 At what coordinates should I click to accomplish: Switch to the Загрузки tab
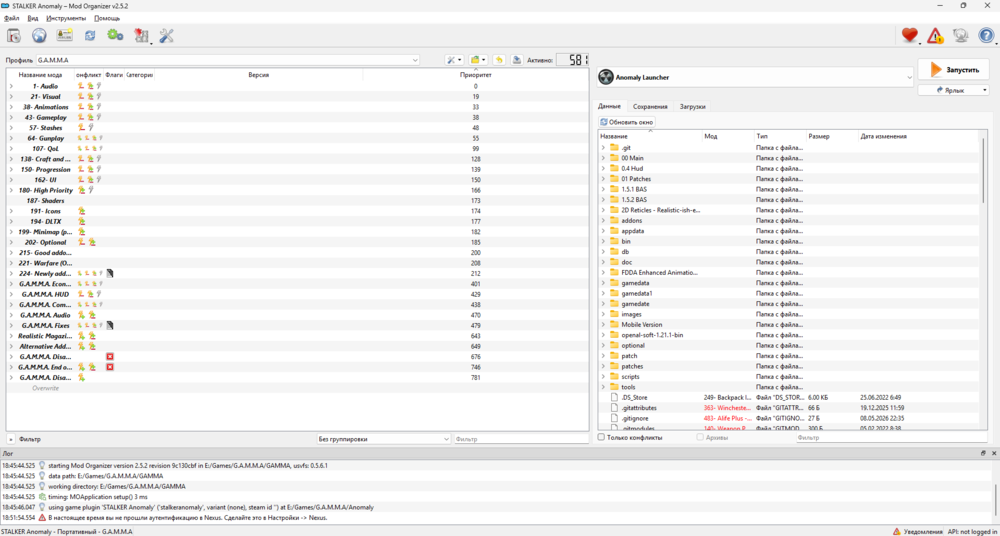tap(692, 107)
